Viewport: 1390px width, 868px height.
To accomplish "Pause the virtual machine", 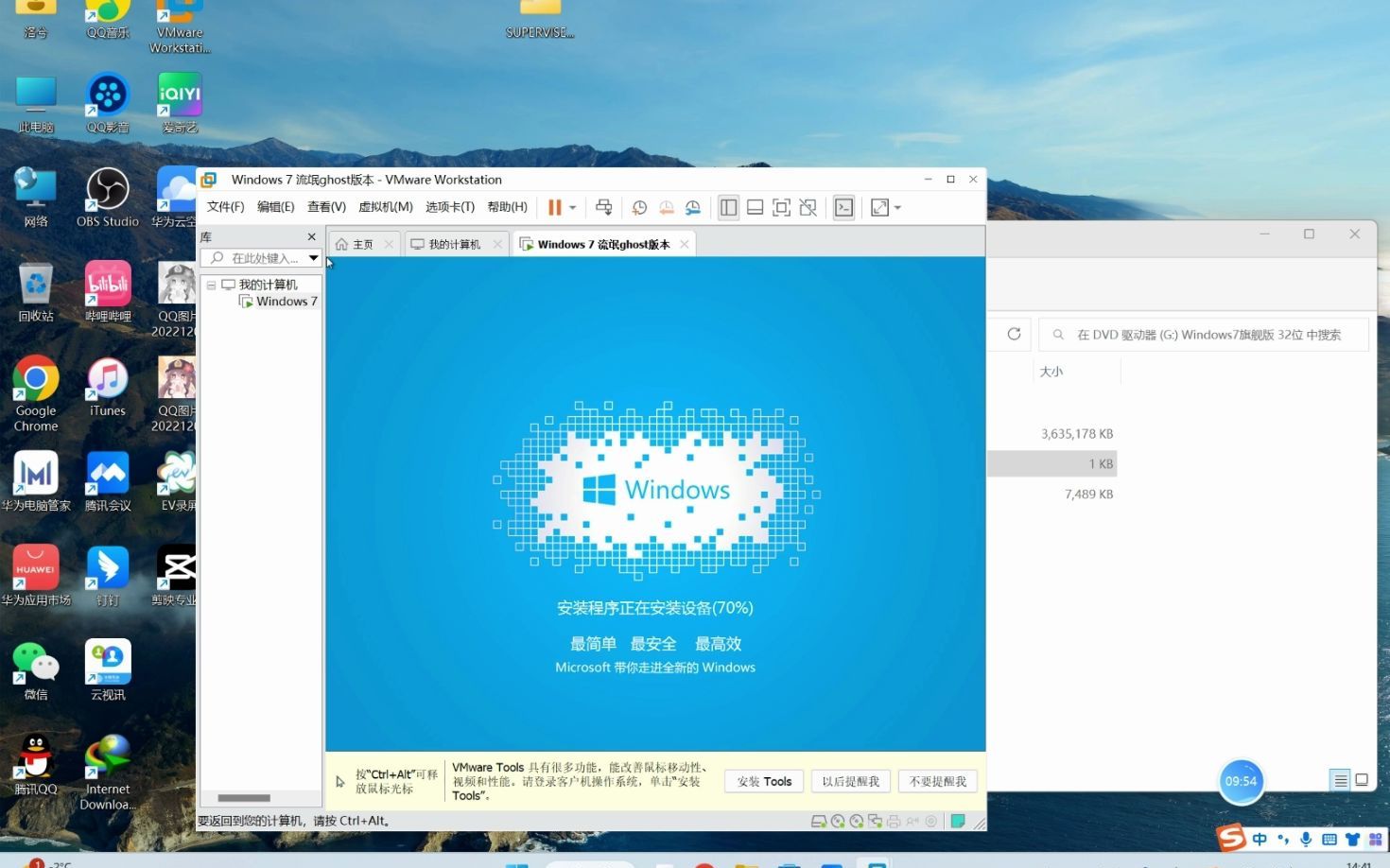I will [555, 207].
